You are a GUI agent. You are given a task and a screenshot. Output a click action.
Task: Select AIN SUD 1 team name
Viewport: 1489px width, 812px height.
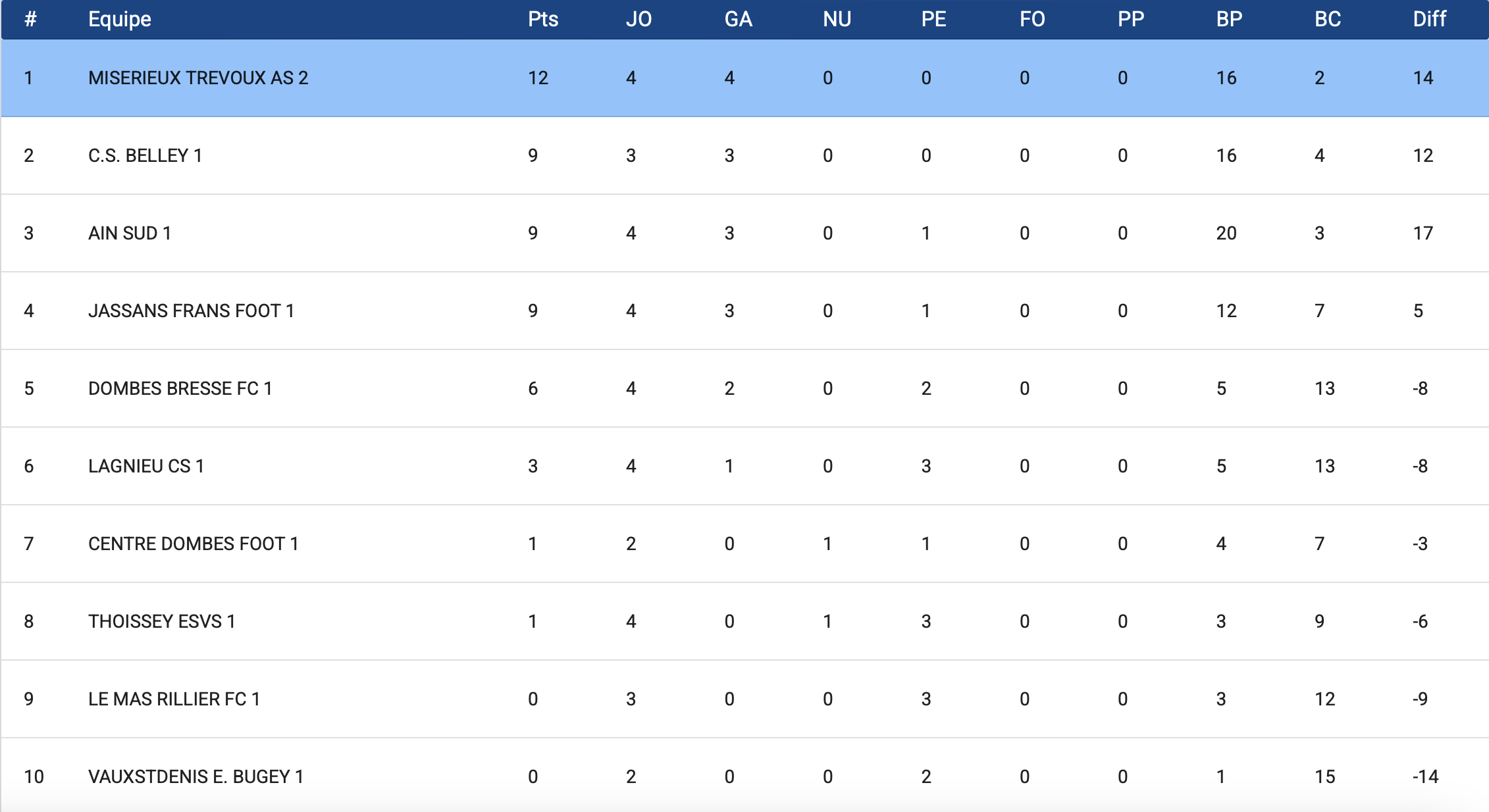coord(129,234)
